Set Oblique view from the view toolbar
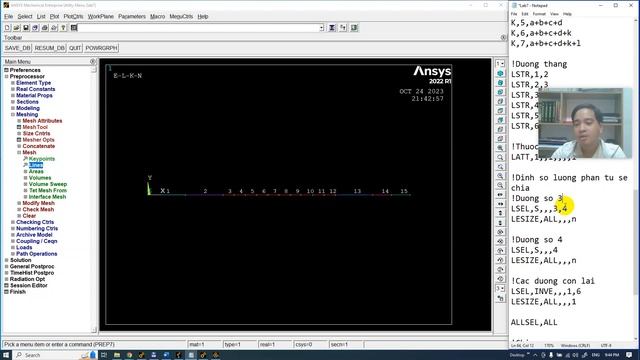This screenshot has height=360, width=640. 500,83
